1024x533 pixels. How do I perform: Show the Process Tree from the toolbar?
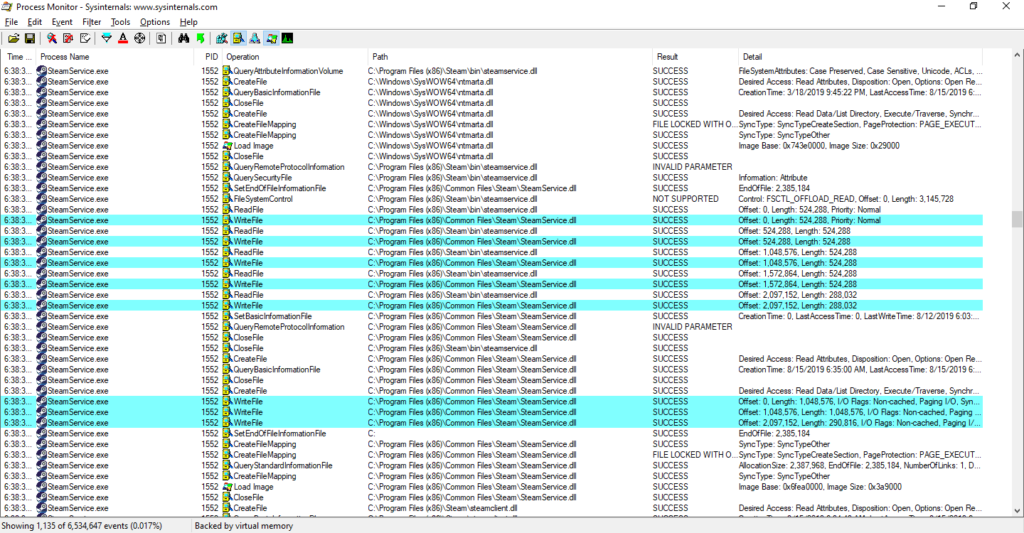161,39
